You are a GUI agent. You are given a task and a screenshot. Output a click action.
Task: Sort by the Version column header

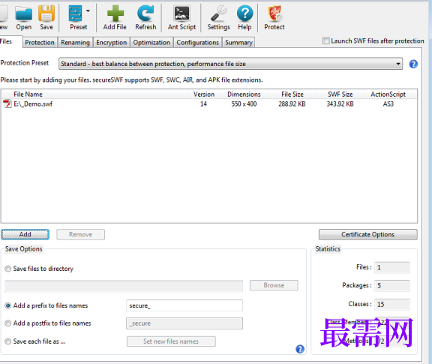coord(204,94)
